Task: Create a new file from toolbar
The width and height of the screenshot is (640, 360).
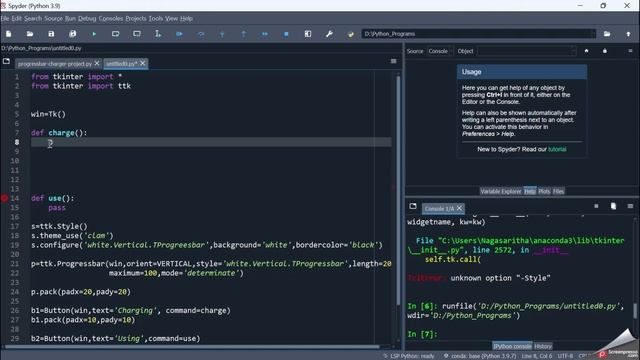Action: click(x=9, y=34)
